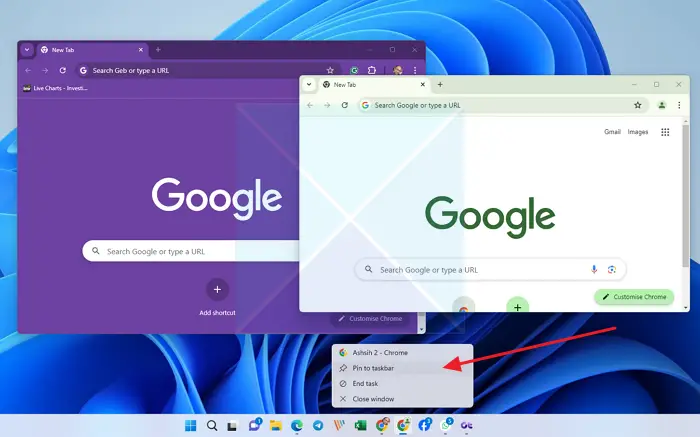700x437 pixels.
Task: Open the Gmail link
Action: tap(612, 132)
